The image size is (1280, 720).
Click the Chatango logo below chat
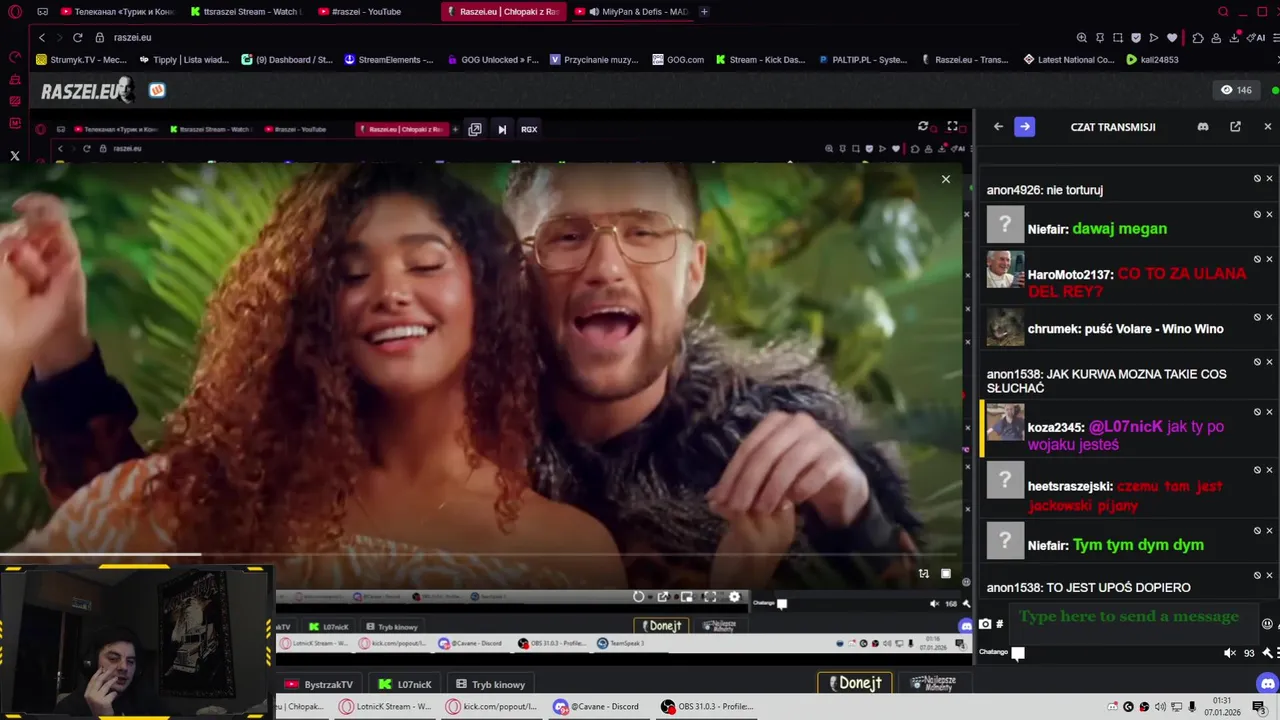tap(1001, 653)
